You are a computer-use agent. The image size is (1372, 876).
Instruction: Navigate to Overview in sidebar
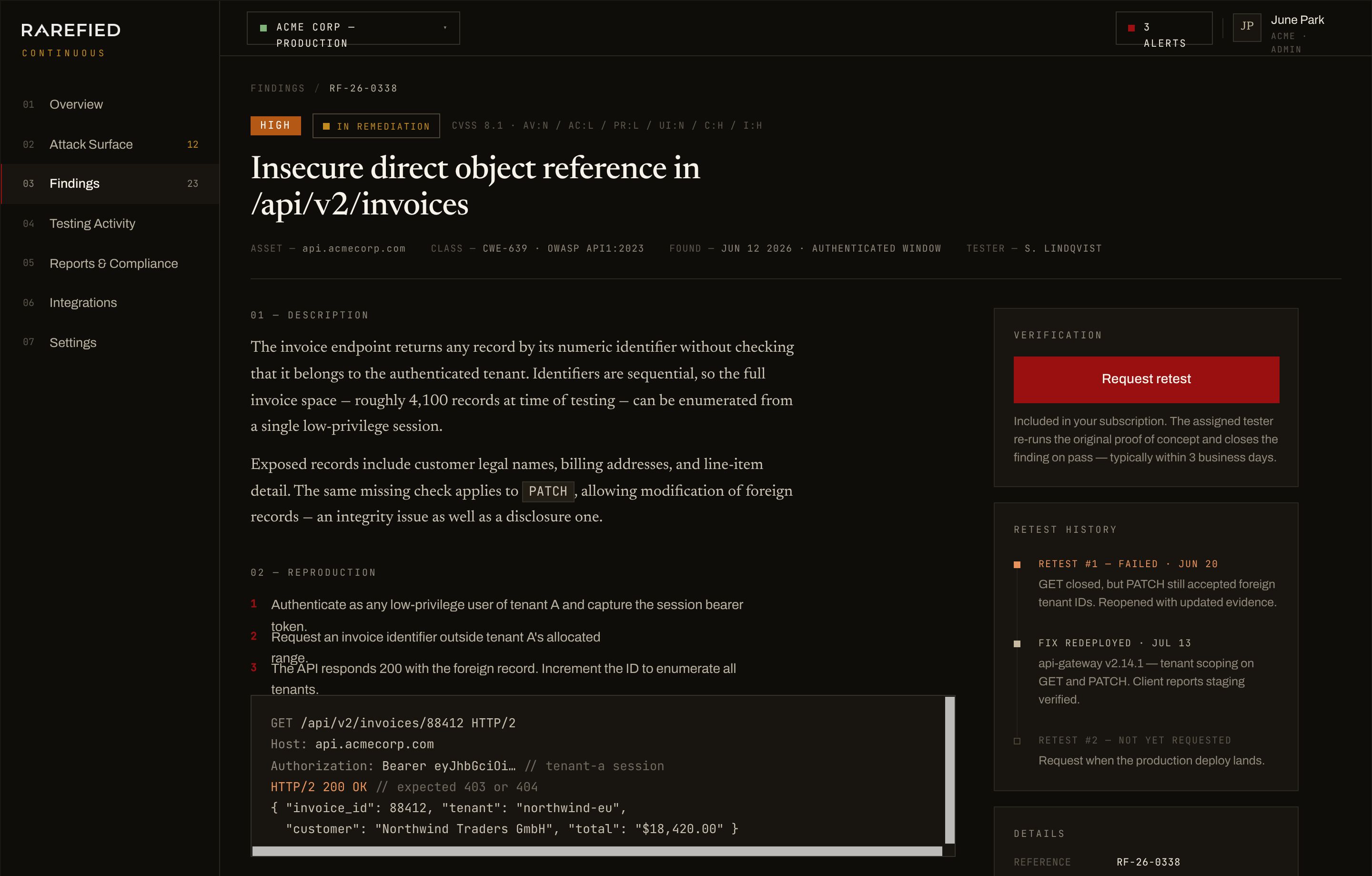[x=110, y=104]
